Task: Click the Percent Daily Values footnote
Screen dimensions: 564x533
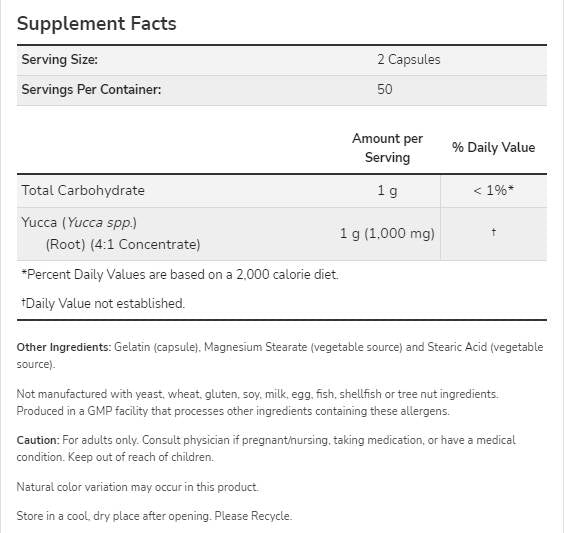Action: click(180, 275)
